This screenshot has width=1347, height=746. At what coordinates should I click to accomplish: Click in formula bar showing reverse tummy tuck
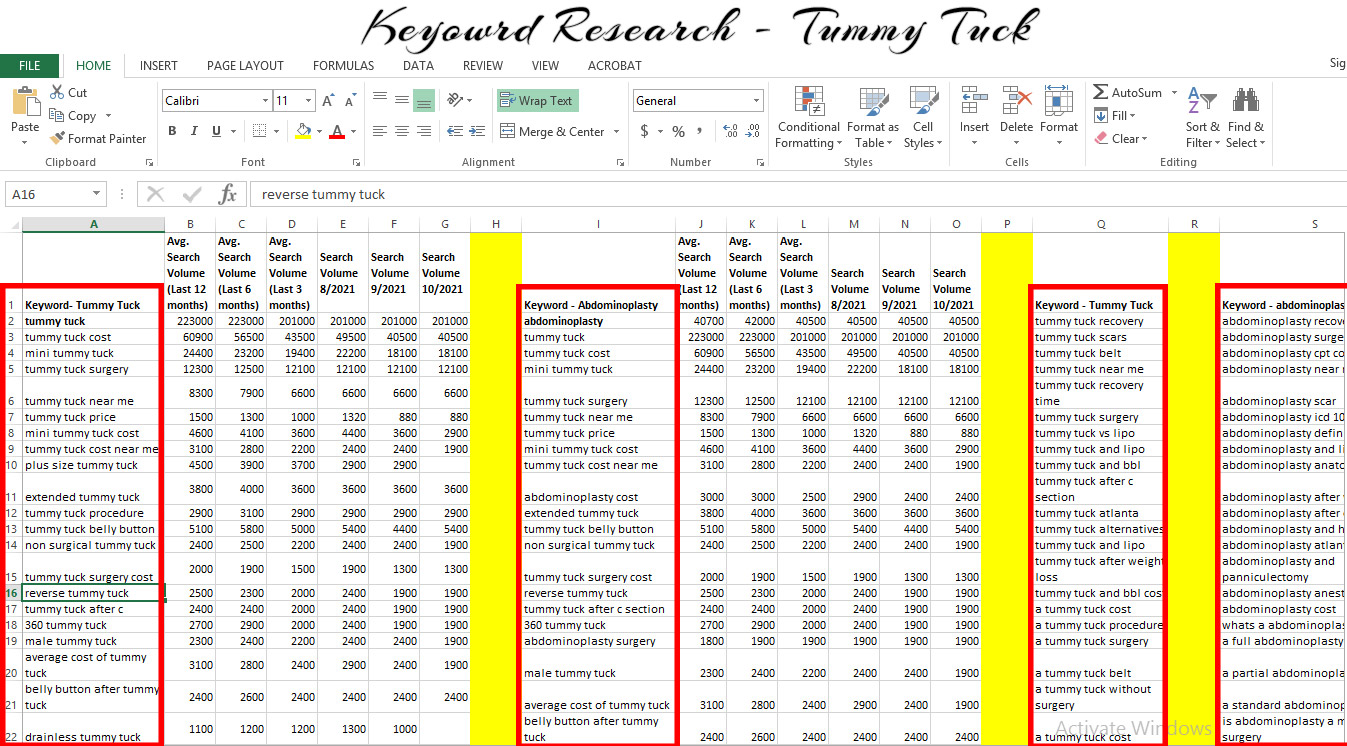[798, 194]
